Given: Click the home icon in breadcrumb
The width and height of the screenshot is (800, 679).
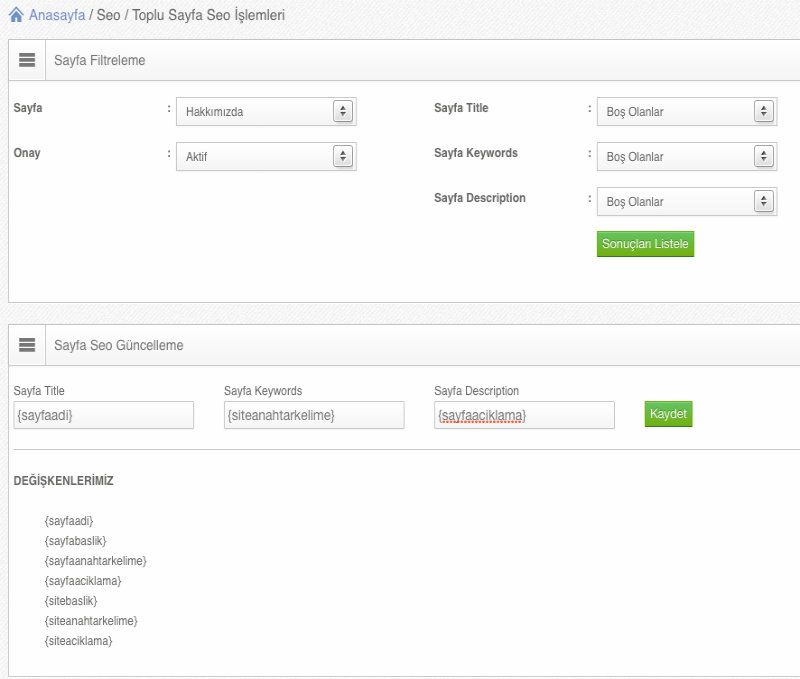Looking at the screenshot, I should pos(16,16).
